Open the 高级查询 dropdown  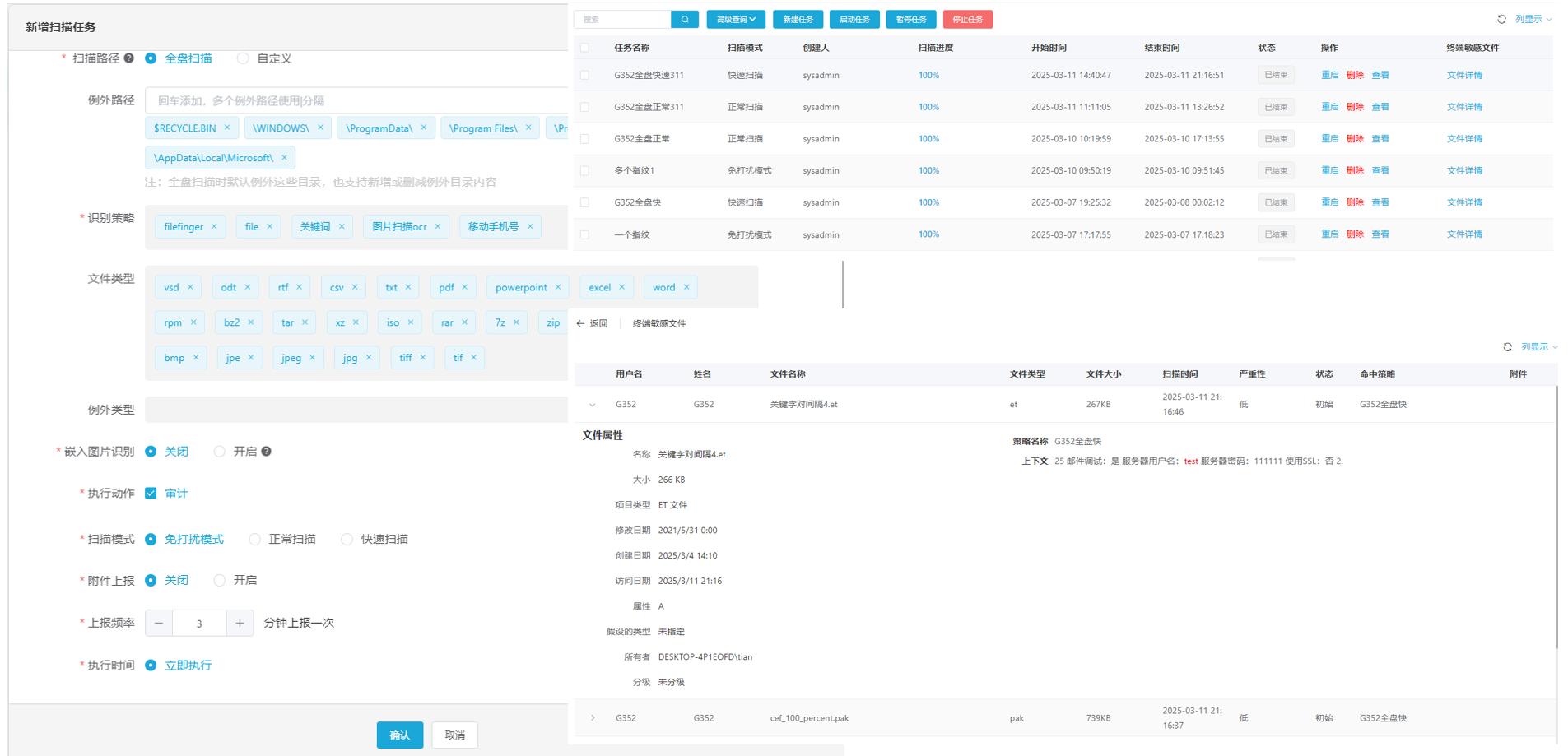735,20
